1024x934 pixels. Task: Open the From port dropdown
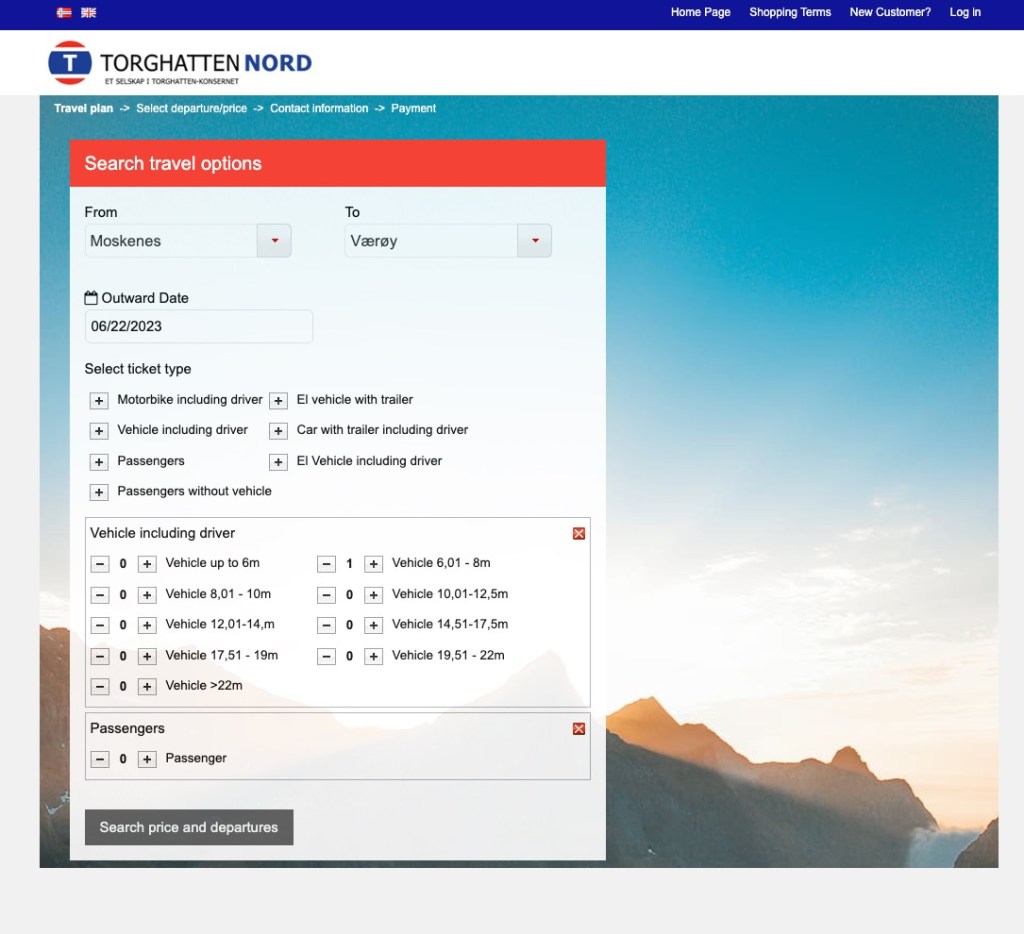coord(274,241)
